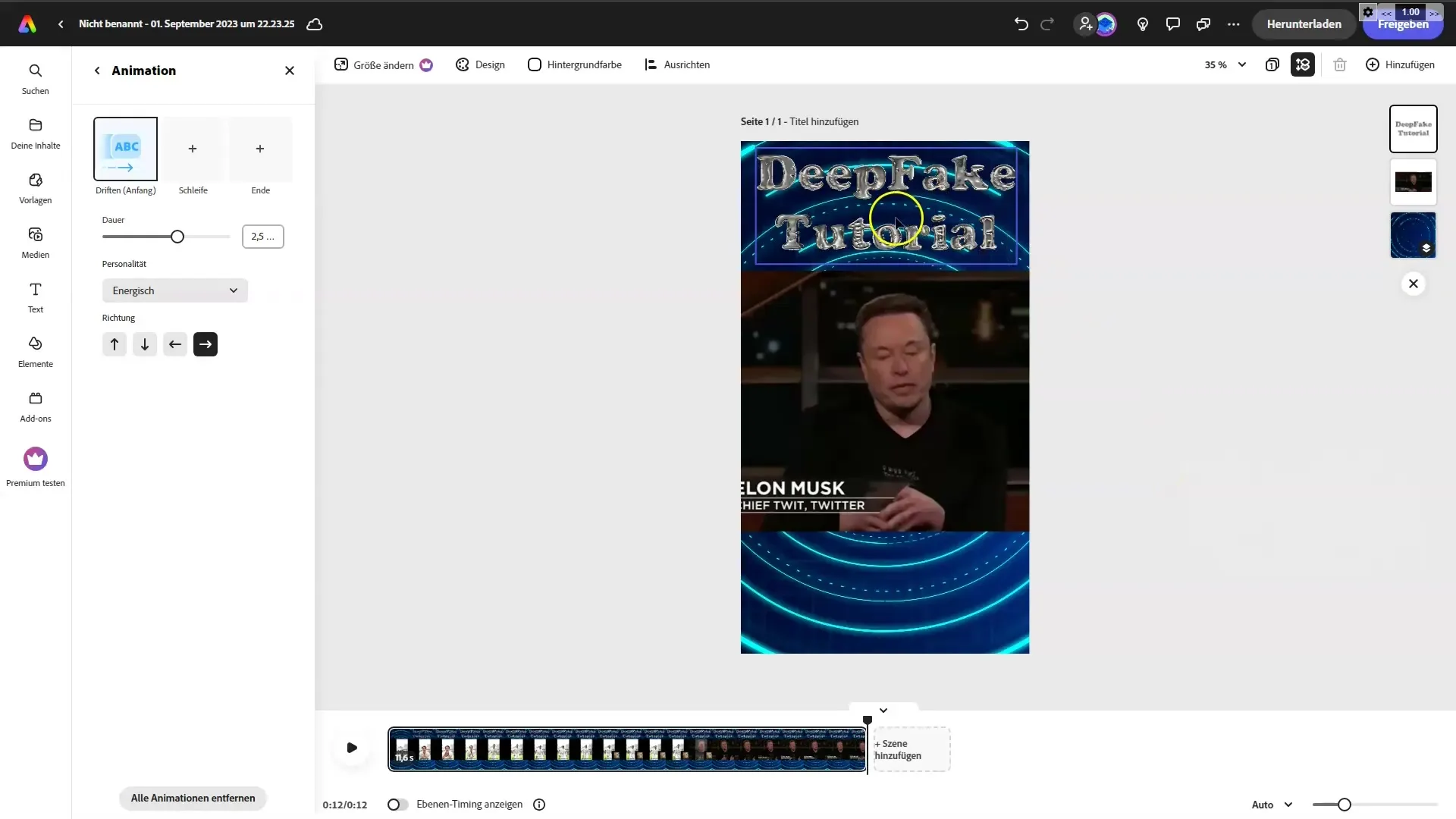Open Medien in the sidebar

tap(36, 243)
